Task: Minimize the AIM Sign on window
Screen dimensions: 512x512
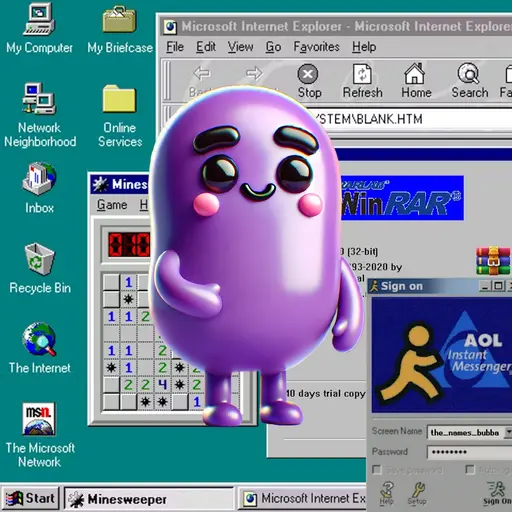Action: [x=485, y=286]
